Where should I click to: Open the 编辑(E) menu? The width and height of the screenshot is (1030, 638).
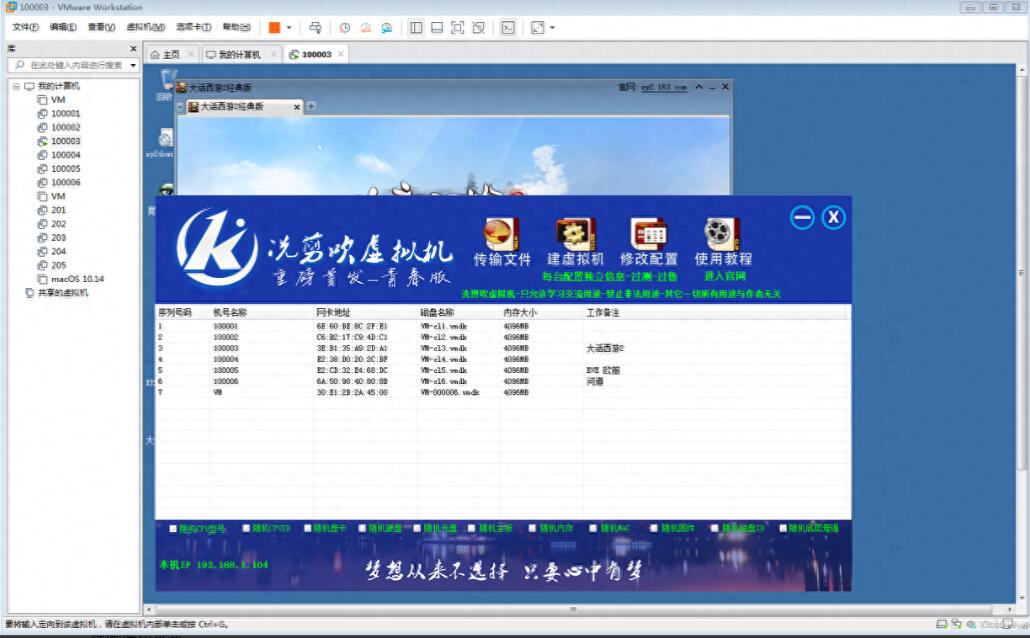tap(63, 27)
